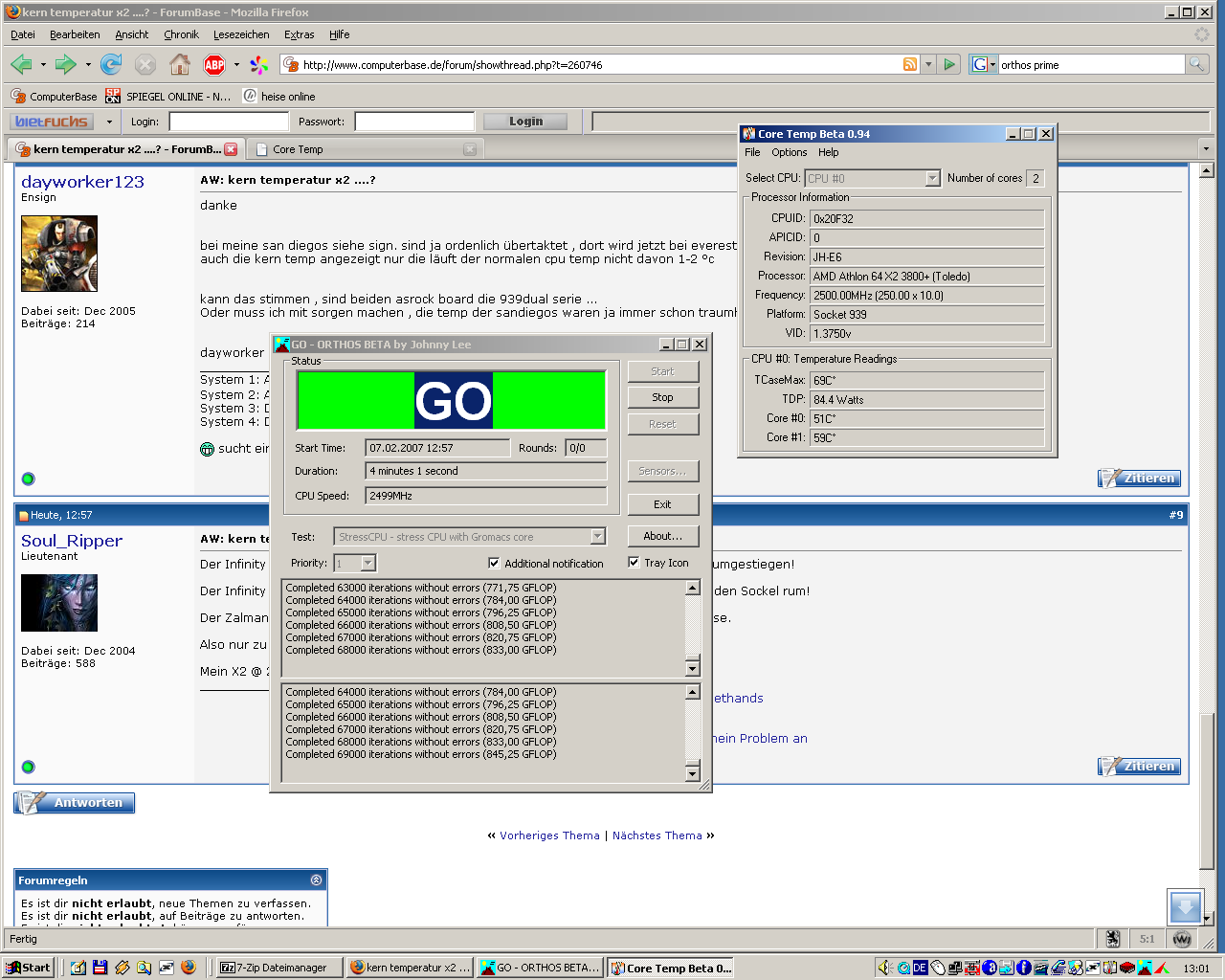1225x980 pixels.
Task: Open the Windows Start button
Action: point(28,968)
